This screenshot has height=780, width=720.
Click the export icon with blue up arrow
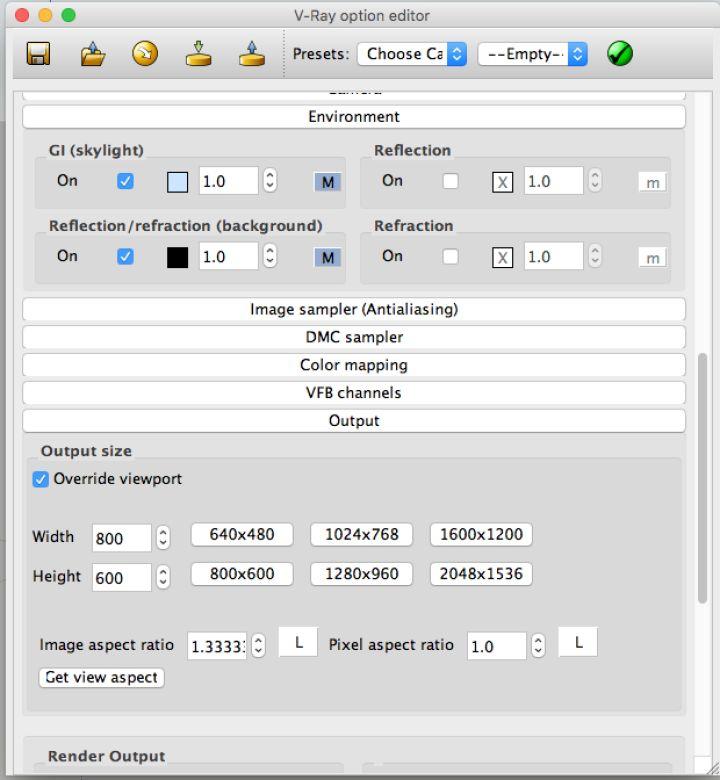(x=252, y=54)
